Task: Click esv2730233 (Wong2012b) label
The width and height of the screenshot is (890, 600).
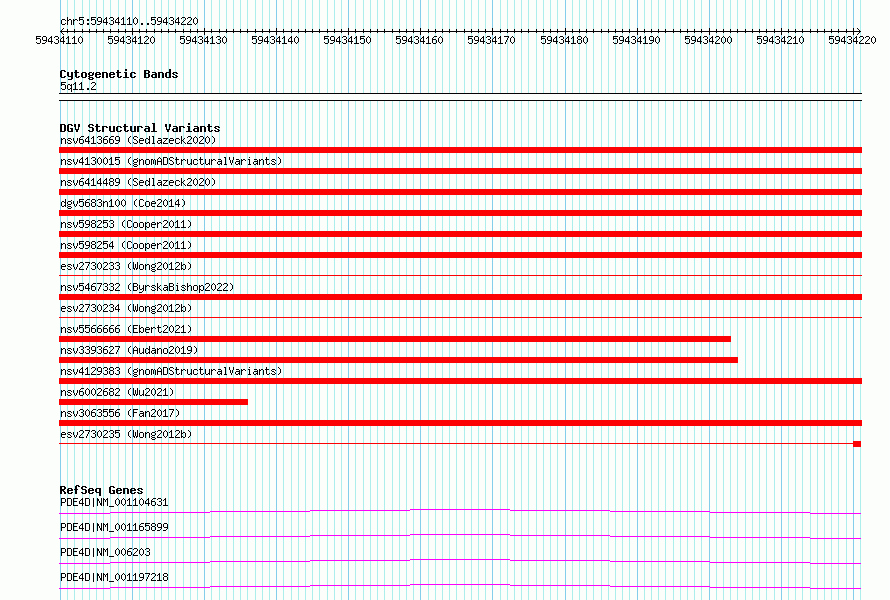Action: [126, 266]
